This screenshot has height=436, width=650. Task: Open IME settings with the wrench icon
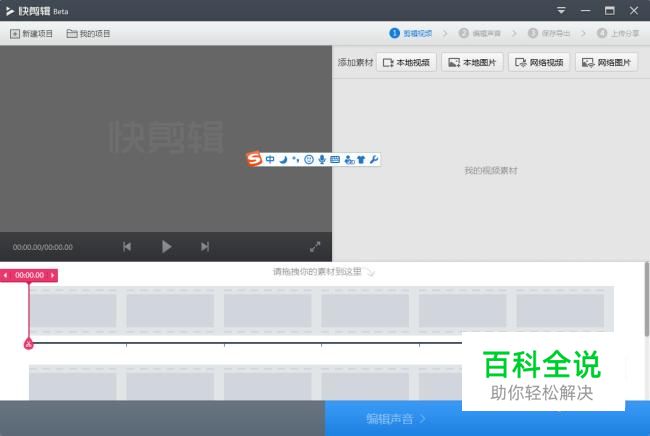(374, 160)
